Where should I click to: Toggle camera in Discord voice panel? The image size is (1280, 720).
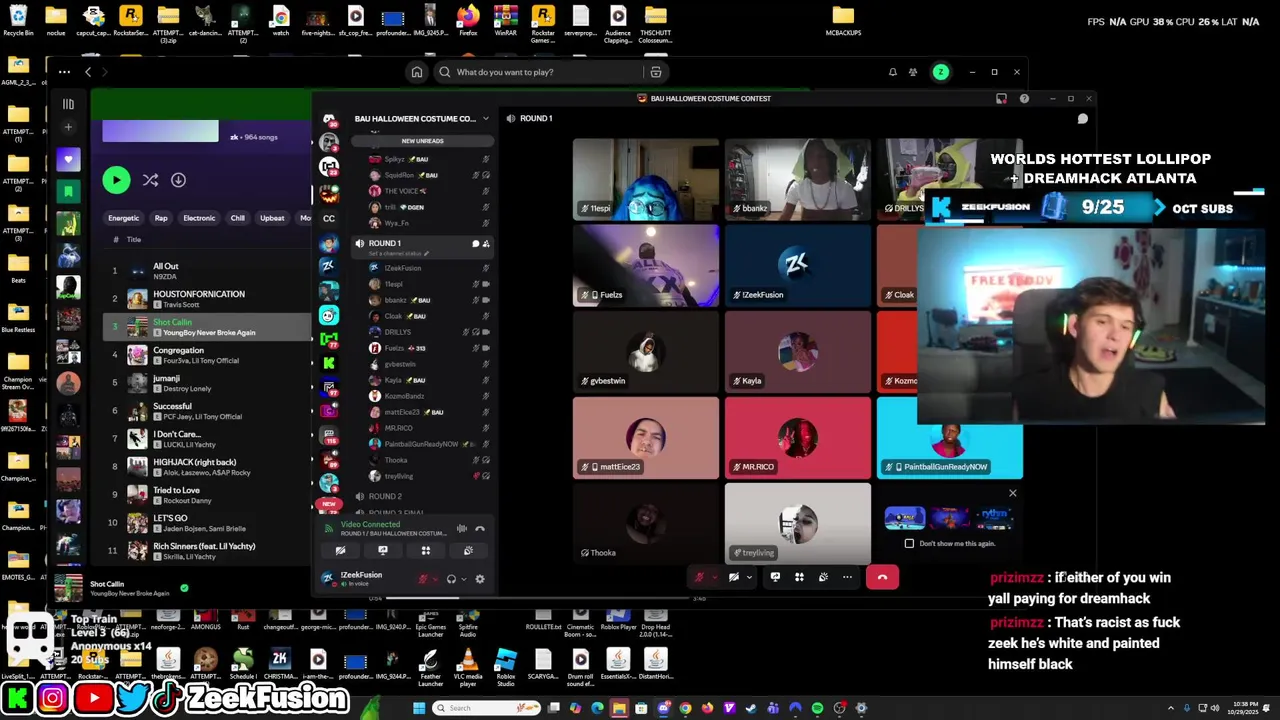[x=340, y=550]
